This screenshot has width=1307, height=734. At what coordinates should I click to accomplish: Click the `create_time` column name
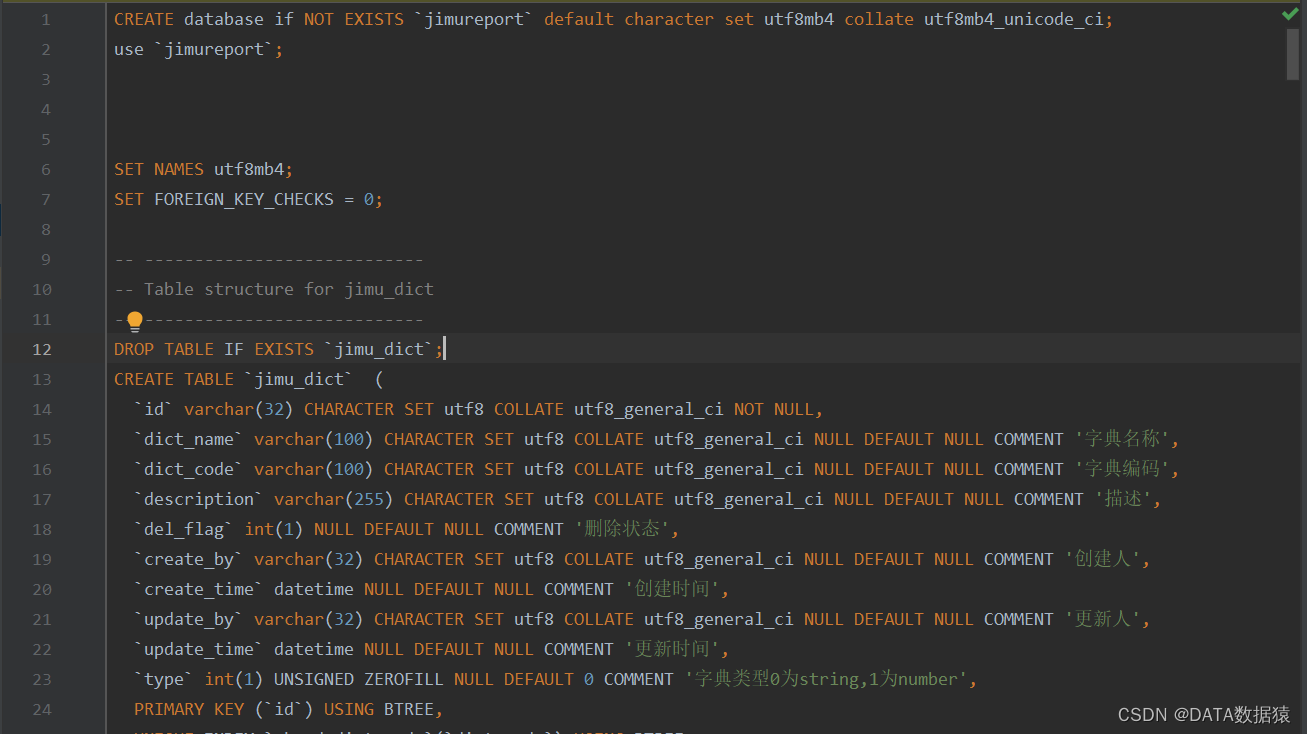(x=199, y=589)
